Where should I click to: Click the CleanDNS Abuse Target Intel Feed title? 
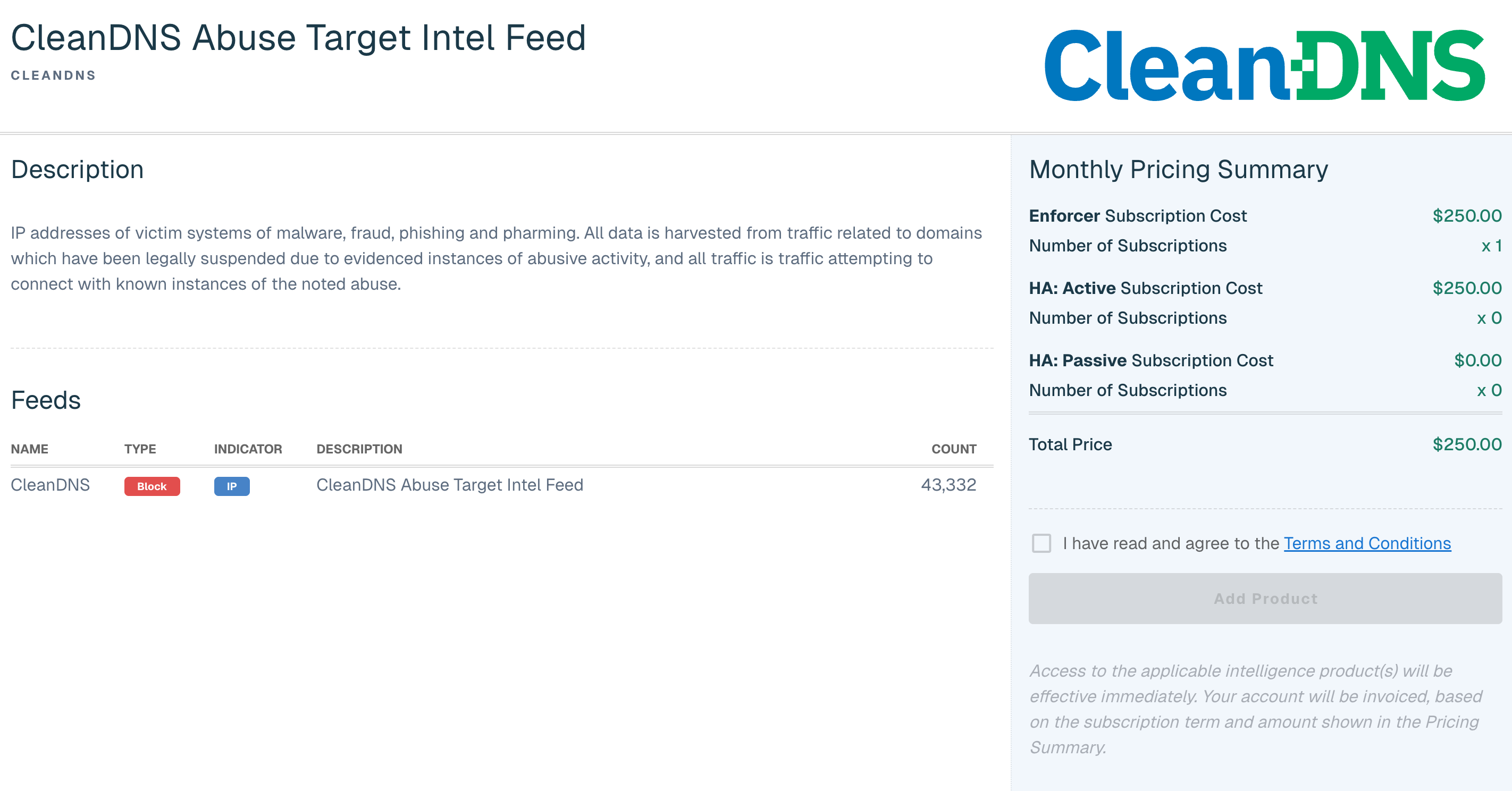[x=298, y=38]
